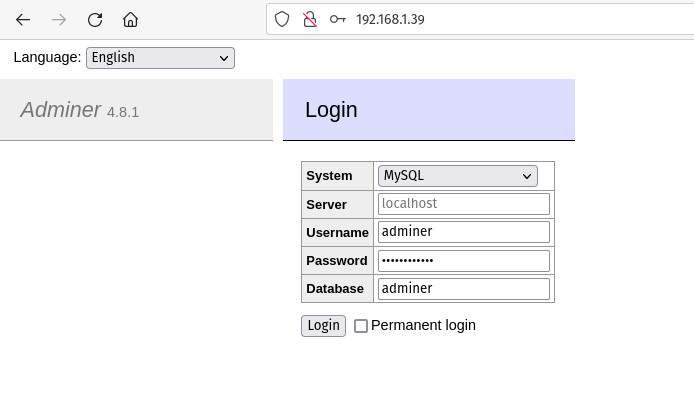Screen dimensions: 694x393
Task: Click the Adminer title link
Action: tap(61, 110)
